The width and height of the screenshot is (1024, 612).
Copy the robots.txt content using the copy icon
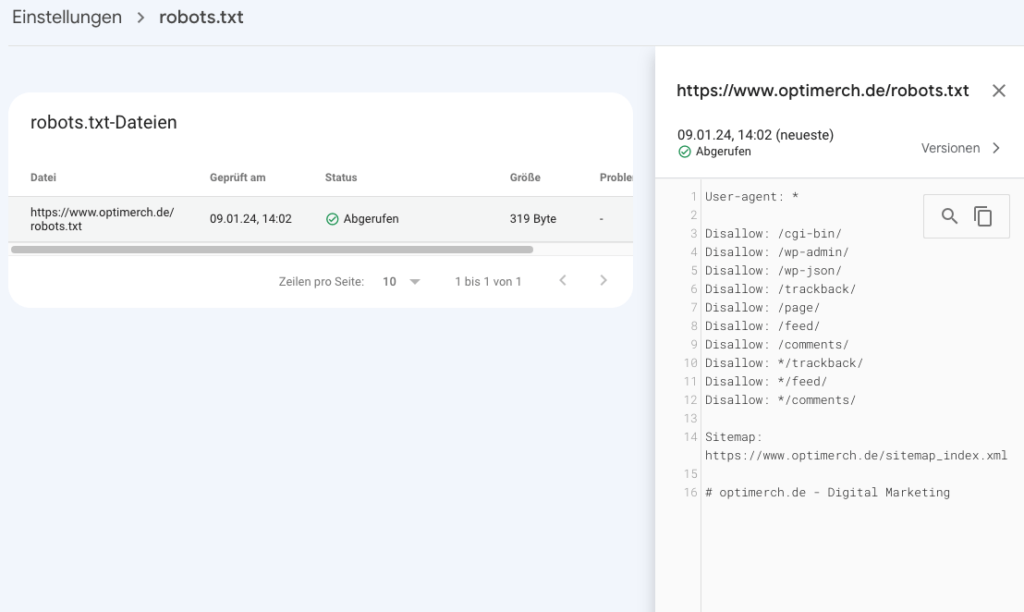pos(983,215)
